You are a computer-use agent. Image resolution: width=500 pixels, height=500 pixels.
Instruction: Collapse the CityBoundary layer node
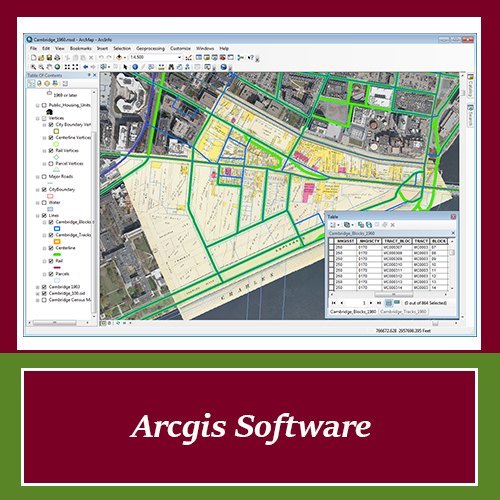pyautogui.click(x=38, y=190)
